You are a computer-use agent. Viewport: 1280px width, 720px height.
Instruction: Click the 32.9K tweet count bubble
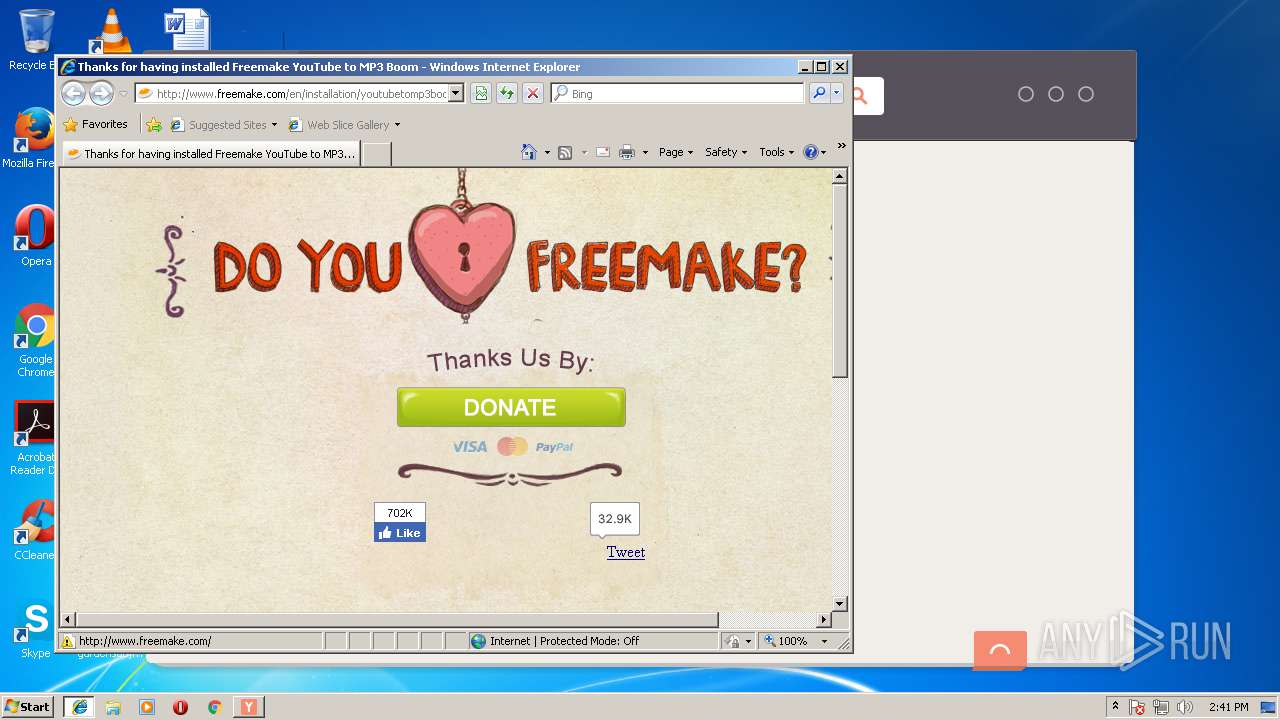click(614, 519)
